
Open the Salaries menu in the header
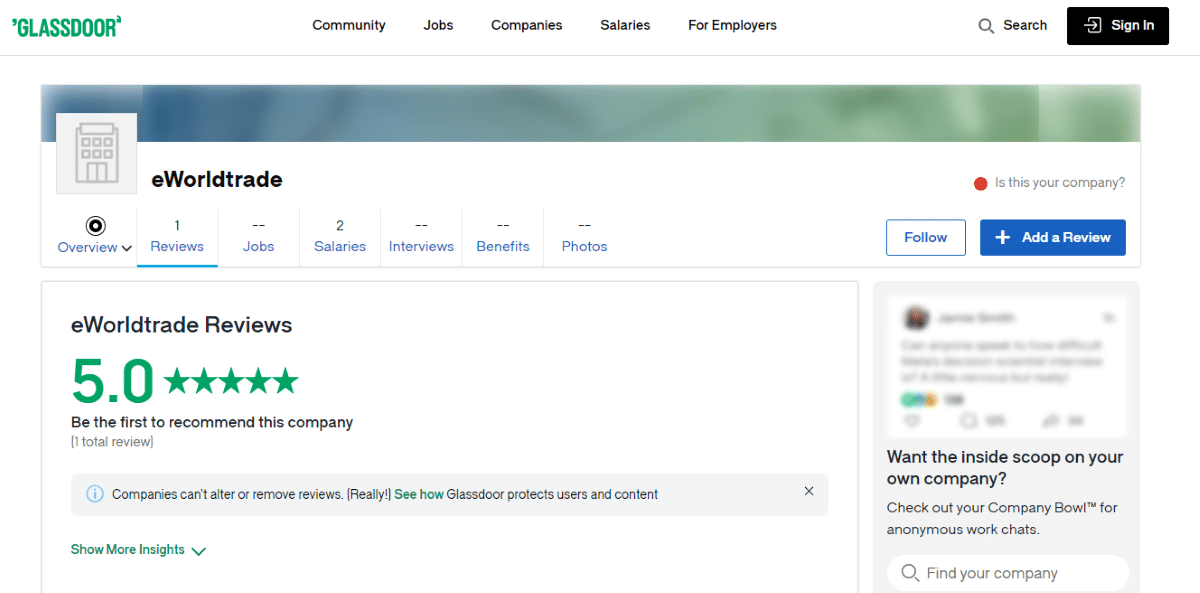[626, 26]
